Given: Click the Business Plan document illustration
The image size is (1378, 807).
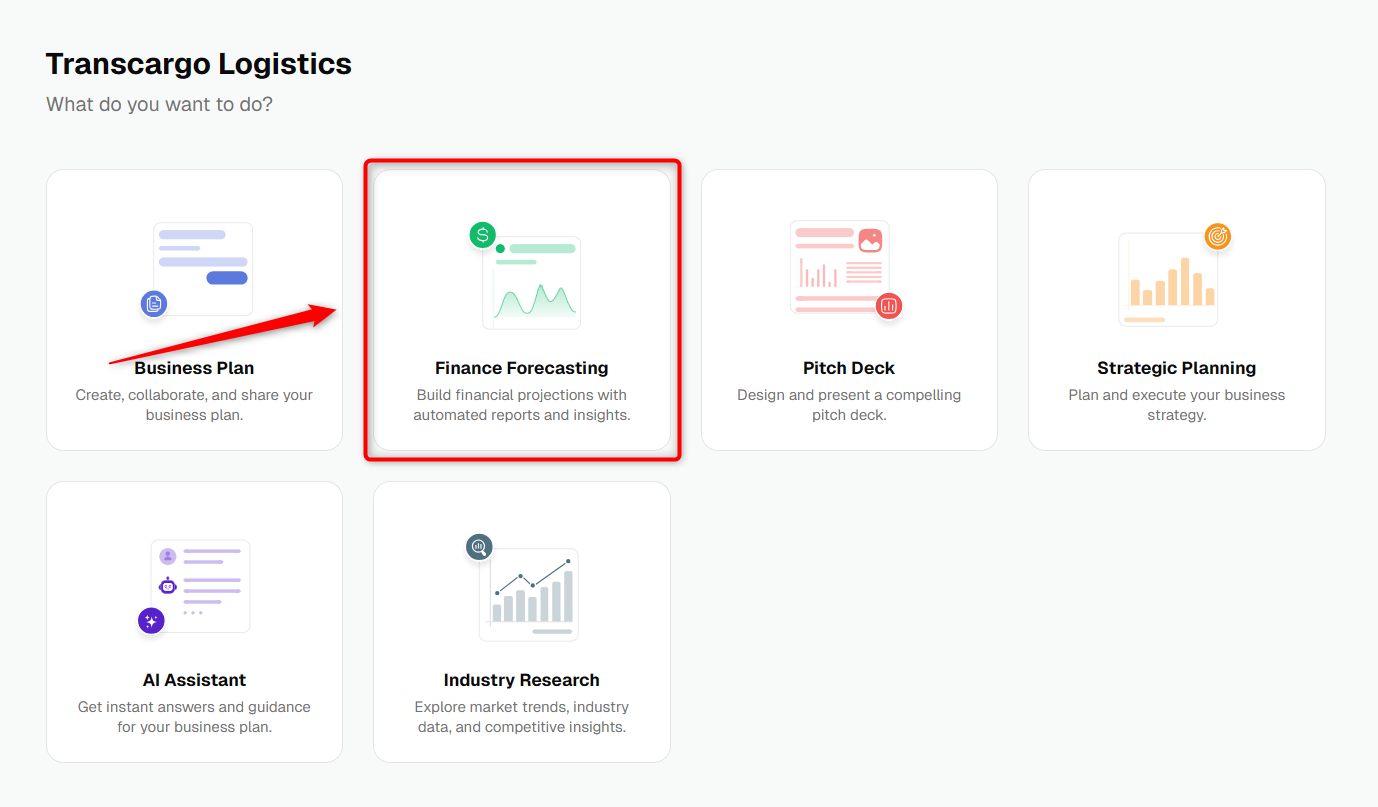Looking at the screenshot, I should (203, 269).
